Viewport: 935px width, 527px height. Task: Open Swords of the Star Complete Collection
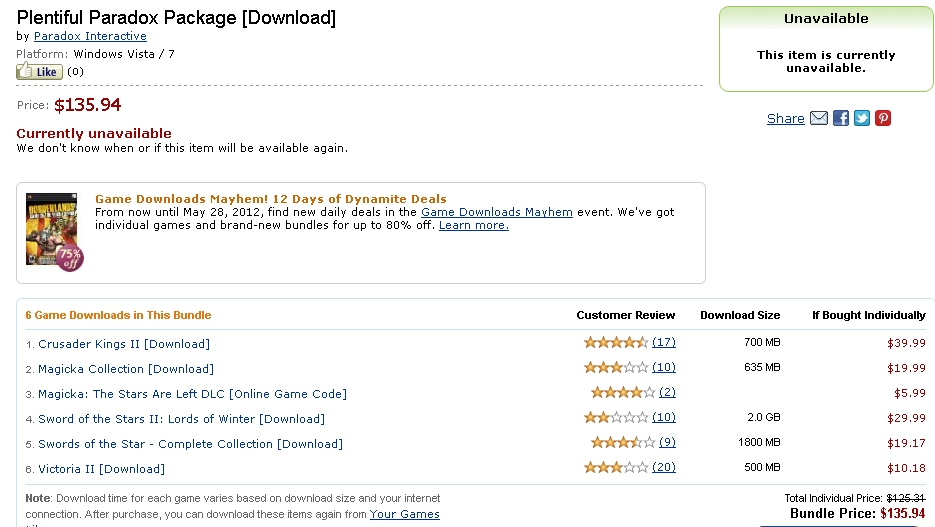tap(190, 444)
